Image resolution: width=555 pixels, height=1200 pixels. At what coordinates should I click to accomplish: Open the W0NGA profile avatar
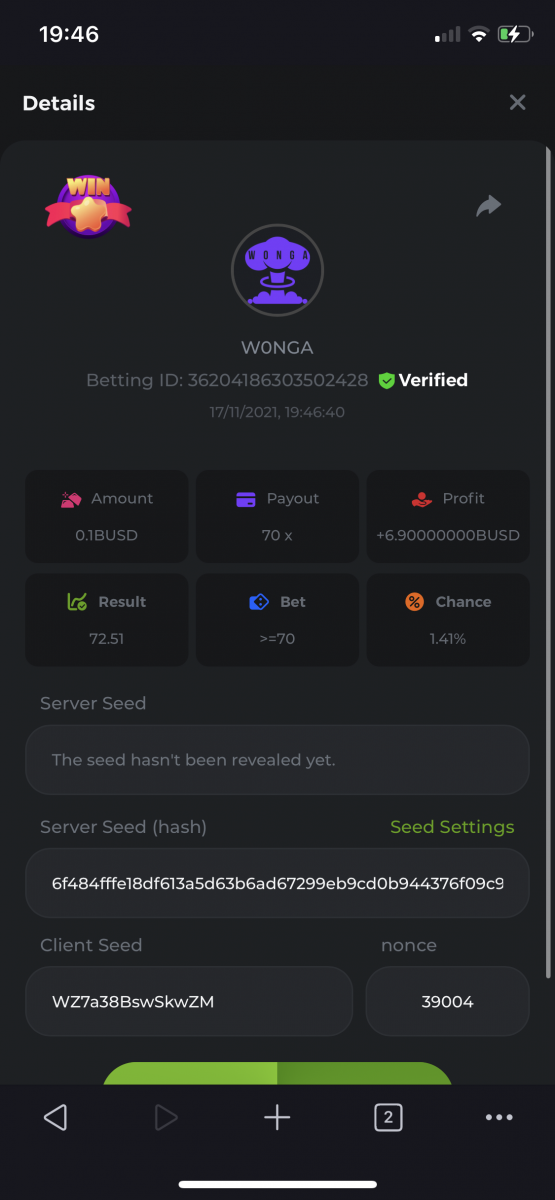[x=277, y=270]
